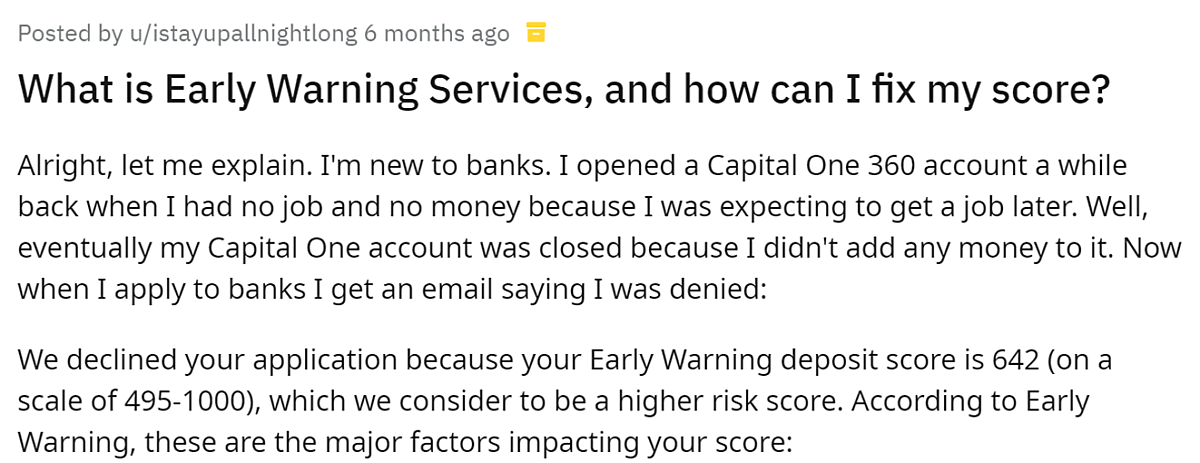1200x463 pixels.
Task: Open the u/istayupallnightlong user profile
Action: tap(240, 34)
